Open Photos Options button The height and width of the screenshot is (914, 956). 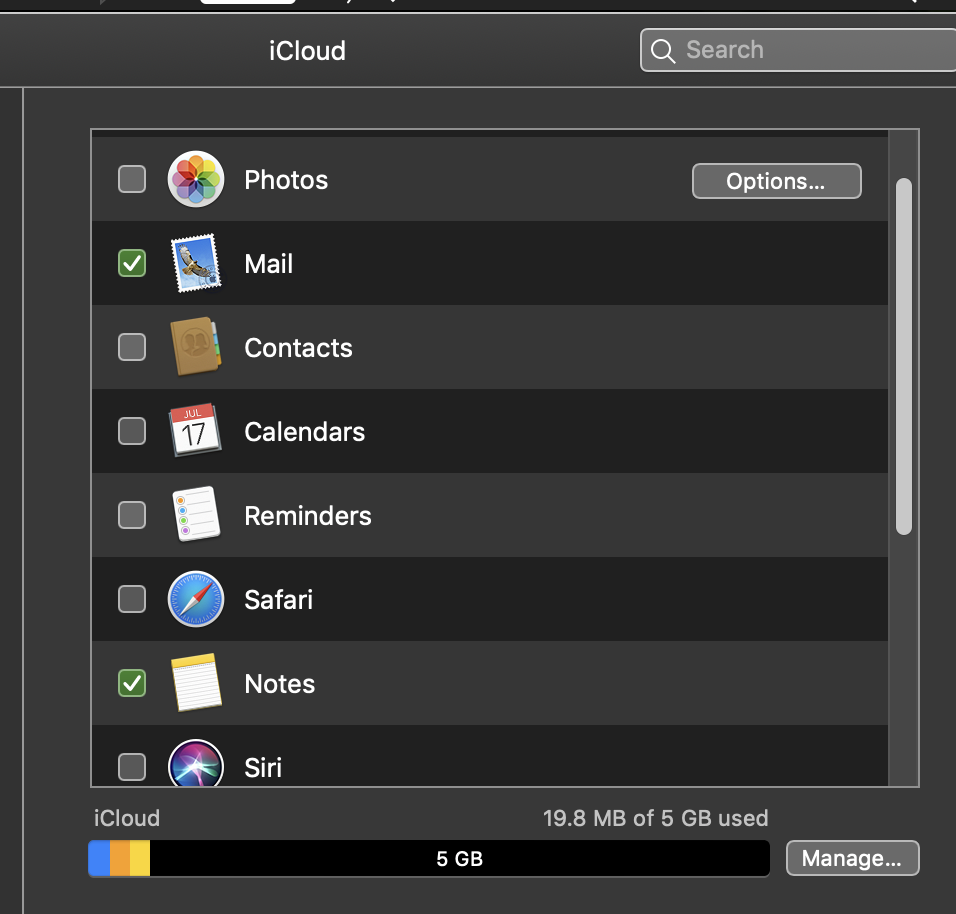pos(776,181)
